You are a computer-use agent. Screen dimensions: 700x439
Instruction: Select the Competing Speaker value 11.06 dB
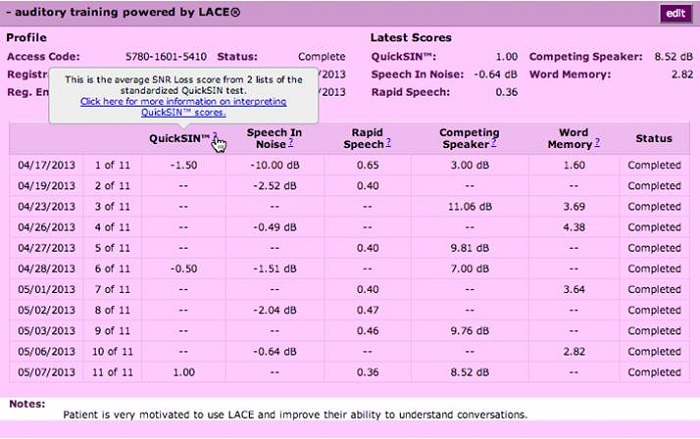tap(469, 207)
